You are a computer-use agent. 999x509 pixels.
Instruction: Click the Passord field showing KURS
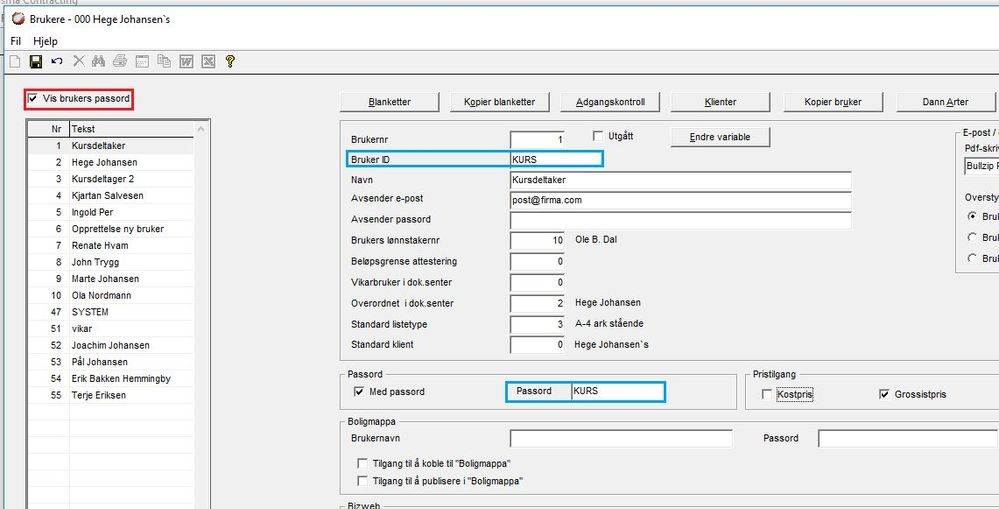click(x=617, y=391)
